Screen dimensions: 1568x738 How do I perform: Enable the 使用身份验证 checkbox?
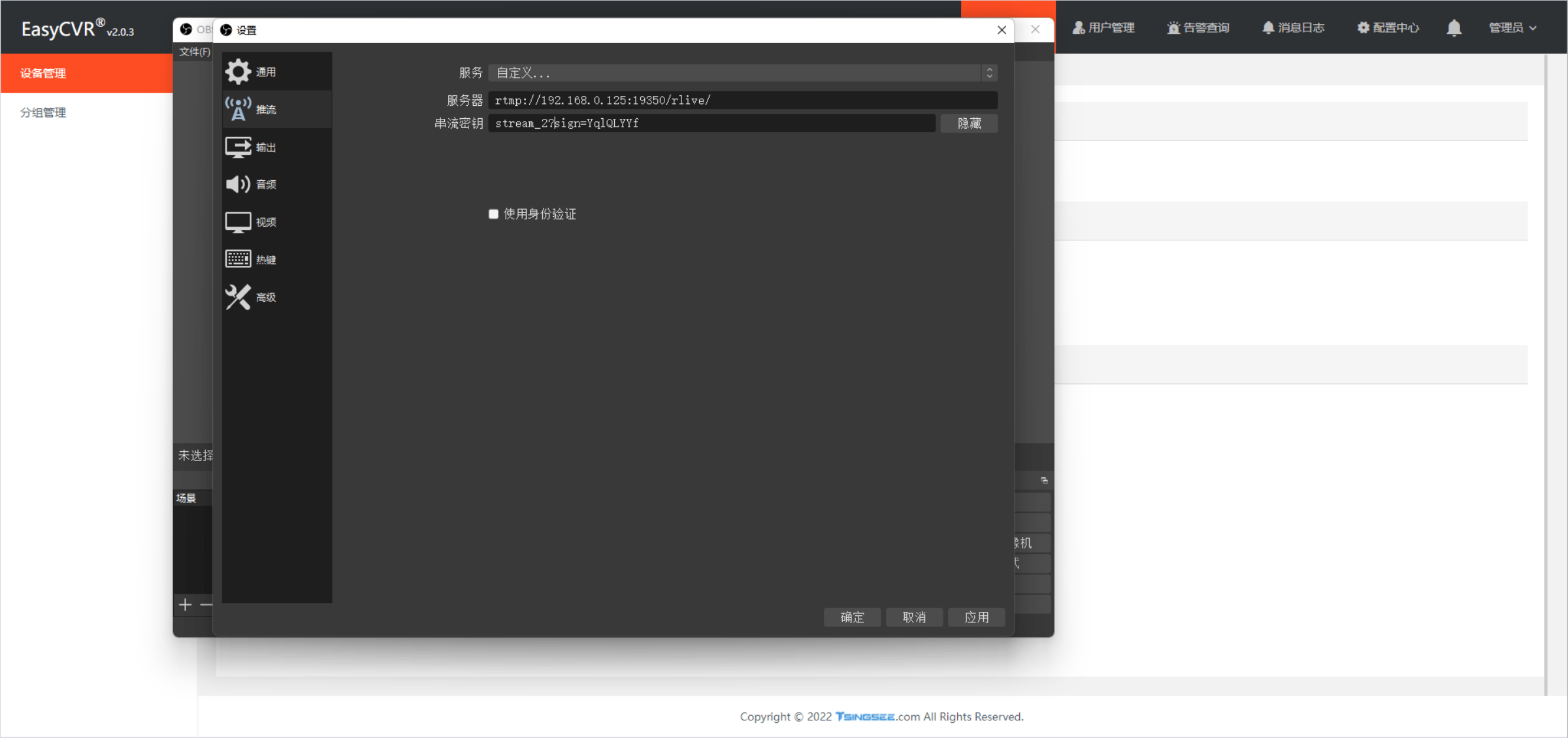click(493, 214)
